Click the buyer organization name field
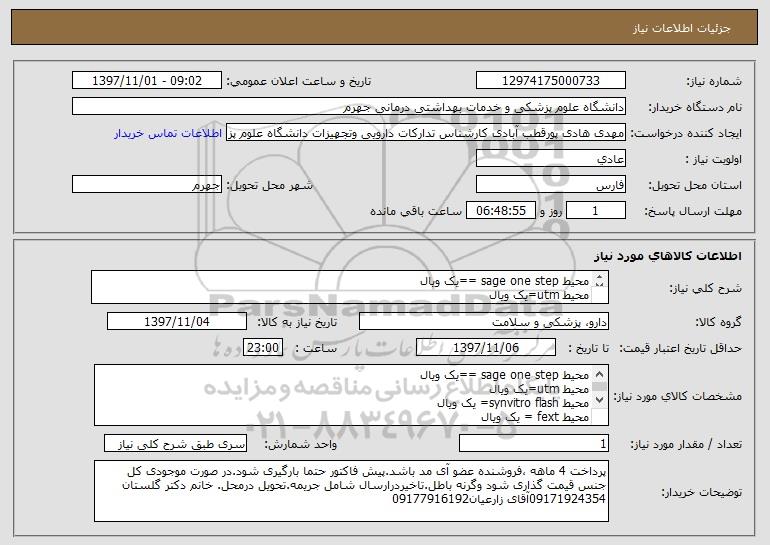770x545 pixels. click(x=349, y=107)
